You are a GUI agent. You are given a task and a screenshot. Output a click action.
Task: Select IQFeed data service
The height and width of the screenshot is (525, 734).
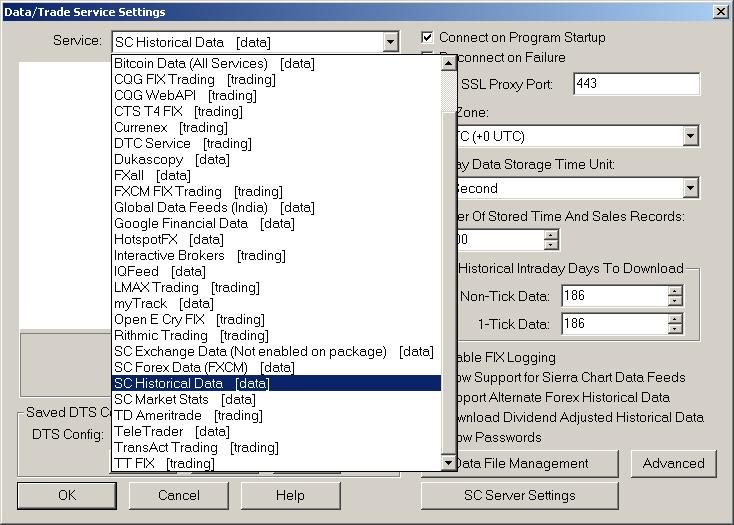pos(277,271)
